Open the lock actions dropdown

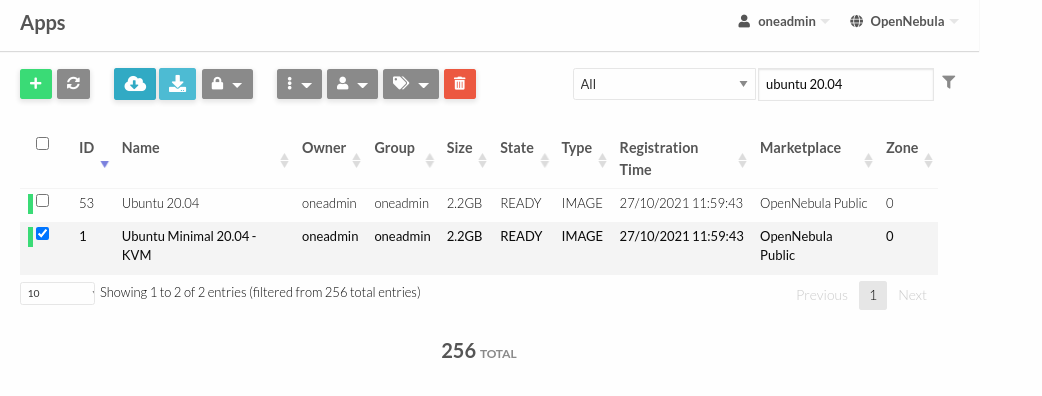coord(227,84)
